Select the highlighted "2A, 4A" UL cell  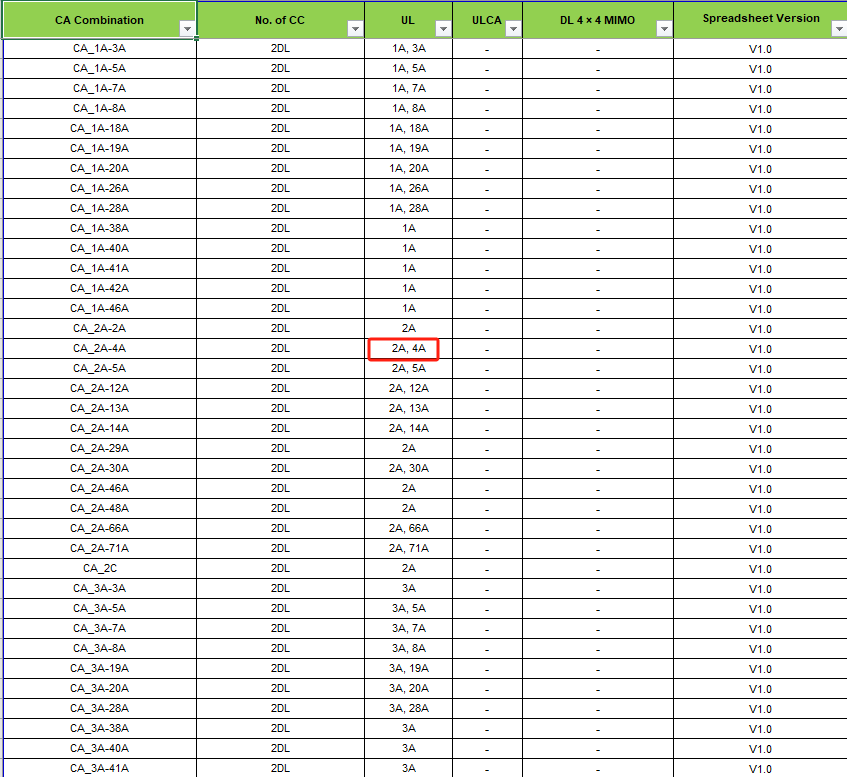tap(408, 349)
